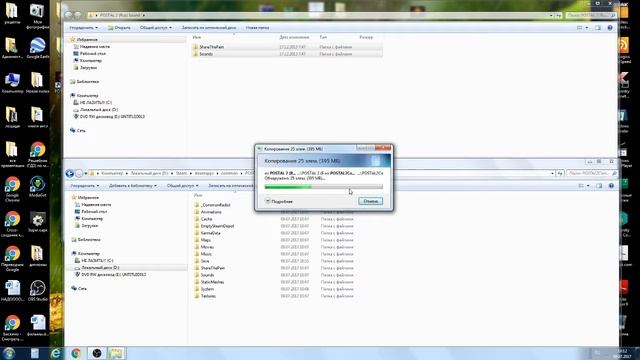
Task: Create Новая папка in the upper window
Action: 257,28
